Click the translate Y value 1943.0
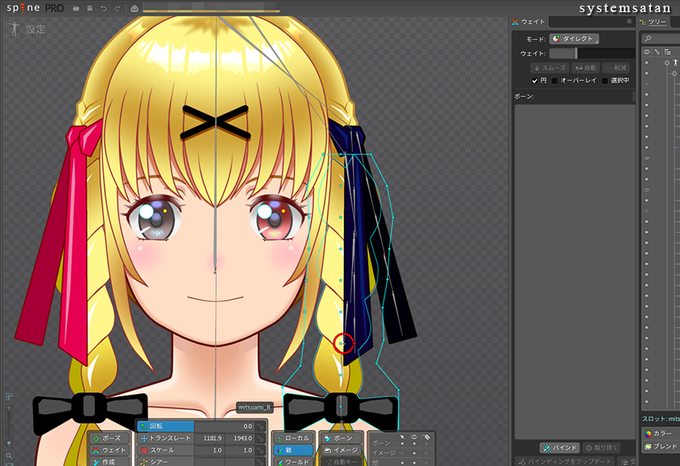This screenshot has width=680, height=466. 240,438
